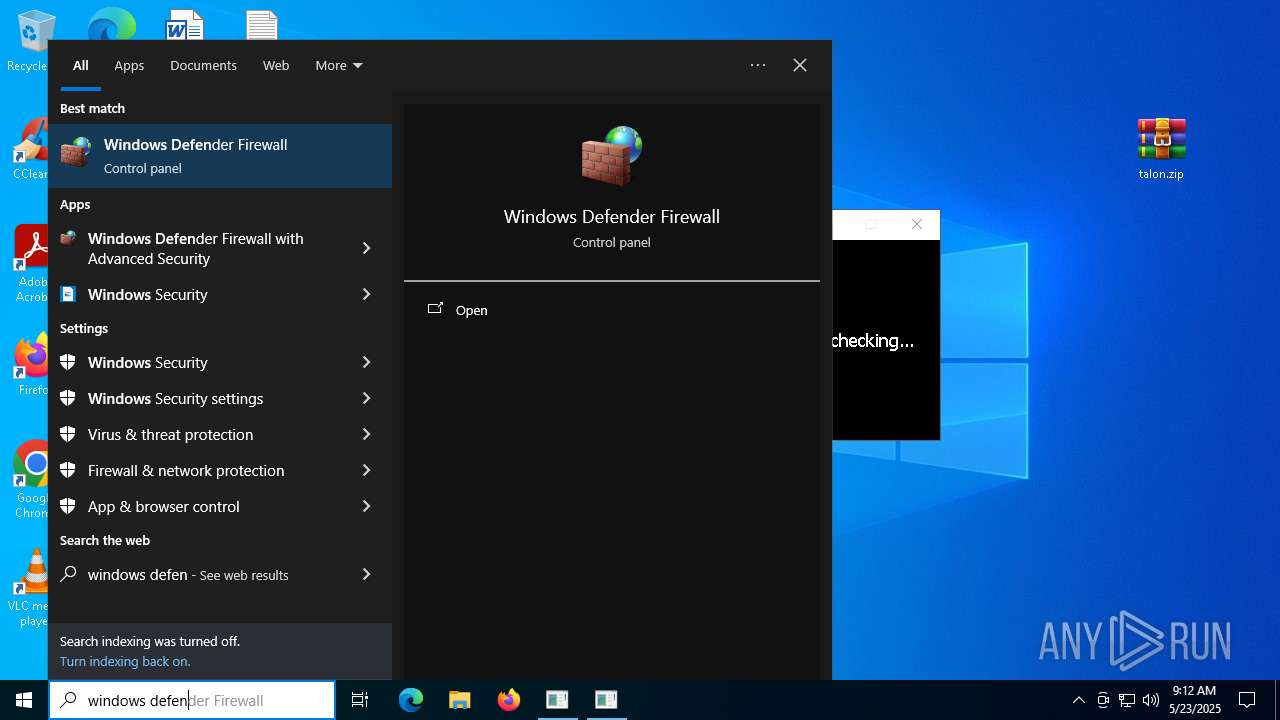Expand the Firewall & network protection arrow
Screen dimensions: 1280x720
366,470
